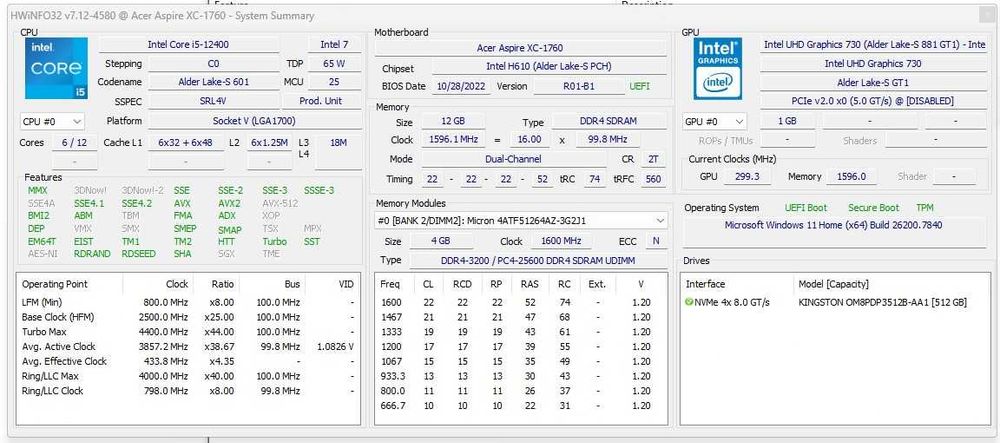Click memory clock 1596.1 MHz value
1000x443 pixels.
(x=452, y=140)
